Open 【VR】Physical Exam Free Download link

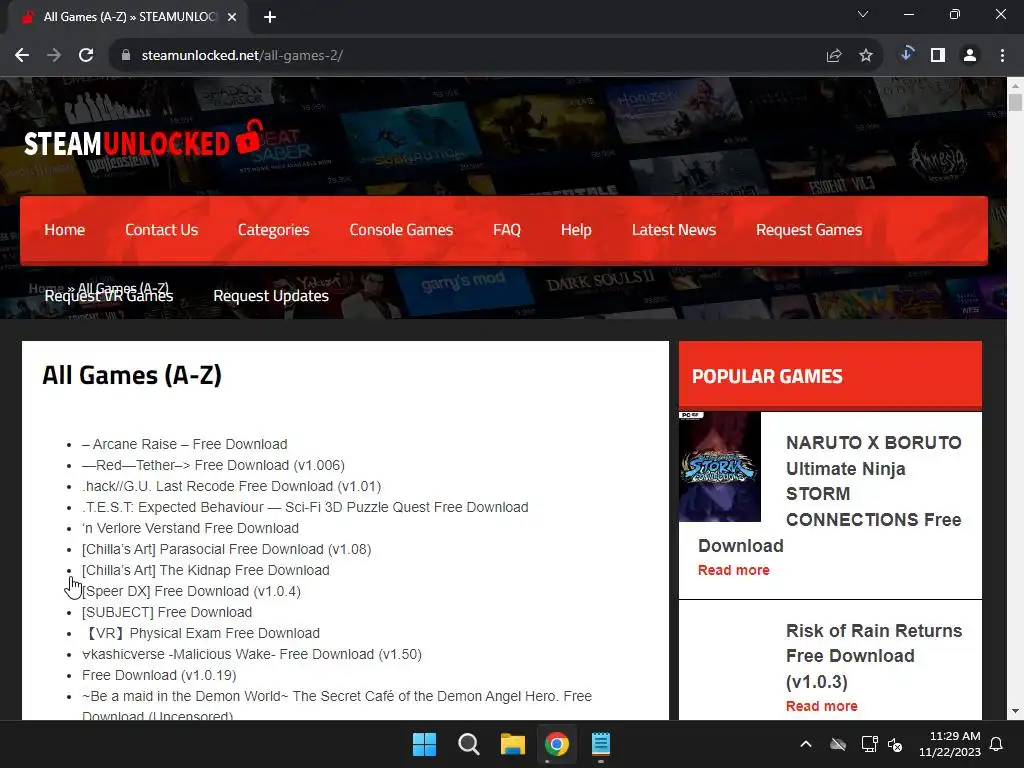click(x=201, y=633)
